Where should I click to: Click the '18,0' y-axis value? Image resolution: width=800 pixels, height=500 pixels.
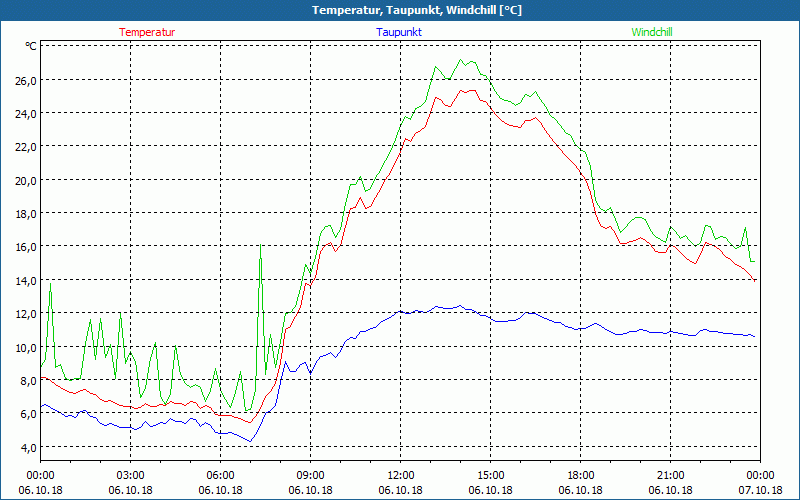26,214
